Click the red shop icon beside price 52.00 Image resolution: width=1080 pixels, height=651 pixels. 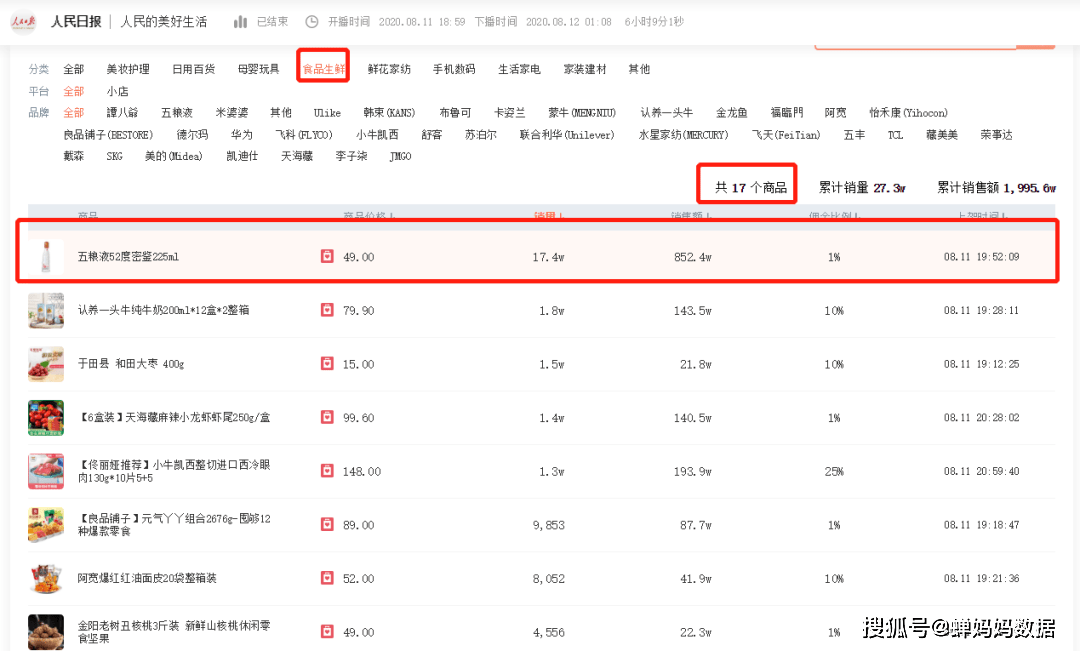326,578
